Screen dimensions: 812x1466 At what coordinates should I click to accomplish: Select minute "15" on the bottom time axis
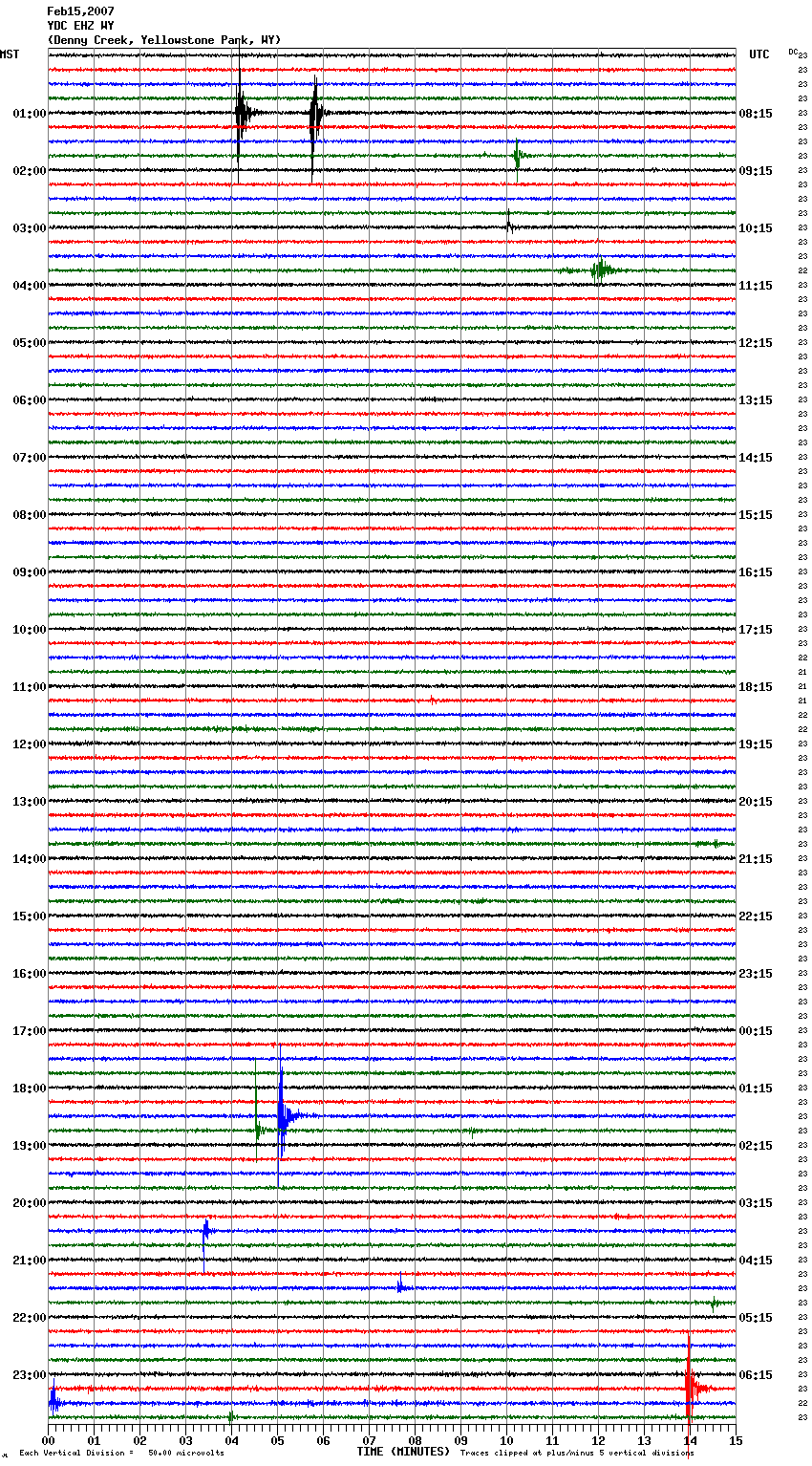tap(736, 1440)
